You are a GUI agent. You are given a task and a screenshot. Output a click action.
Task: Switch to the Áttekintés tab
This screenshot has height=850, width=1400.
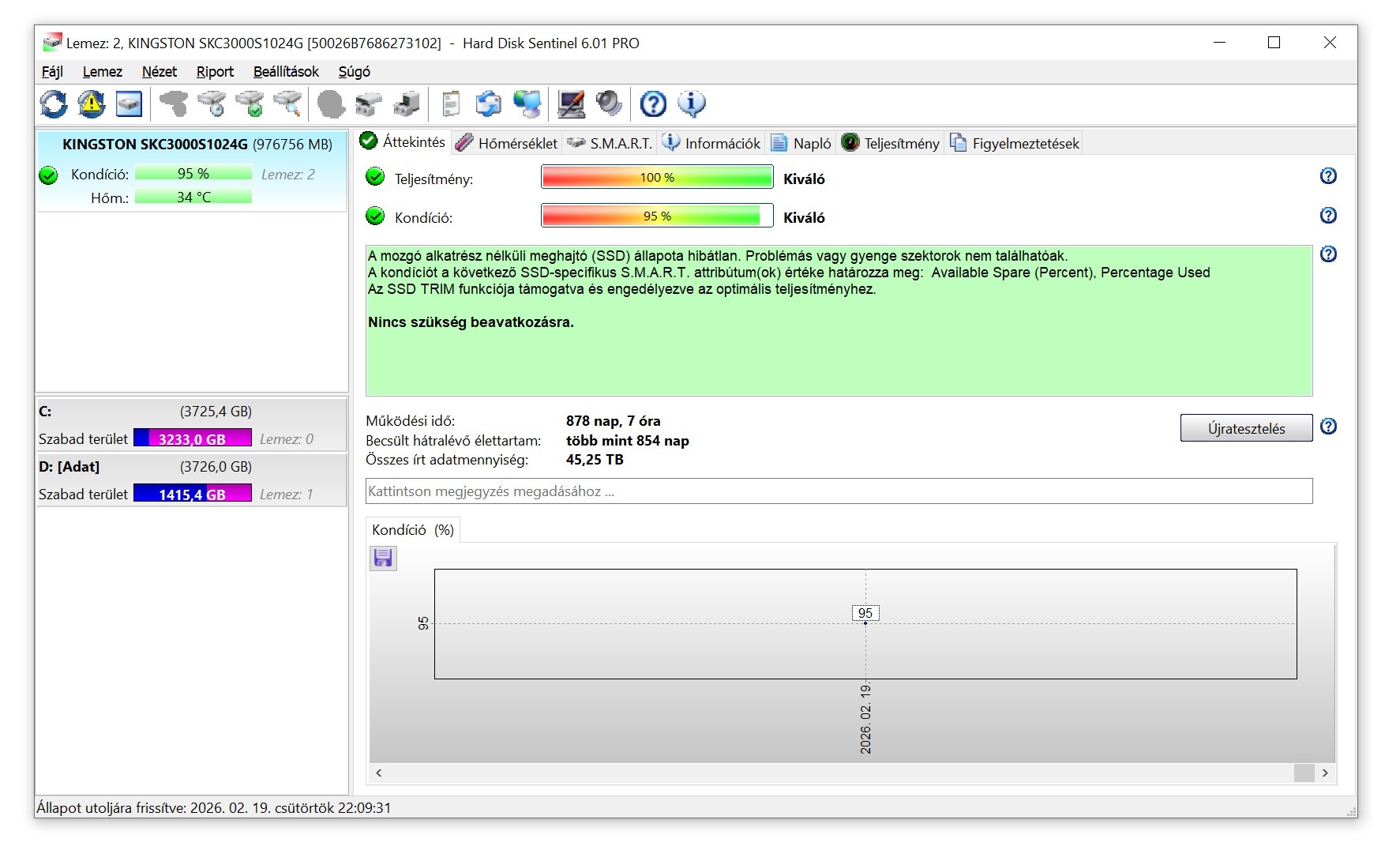tap(403, 141)
